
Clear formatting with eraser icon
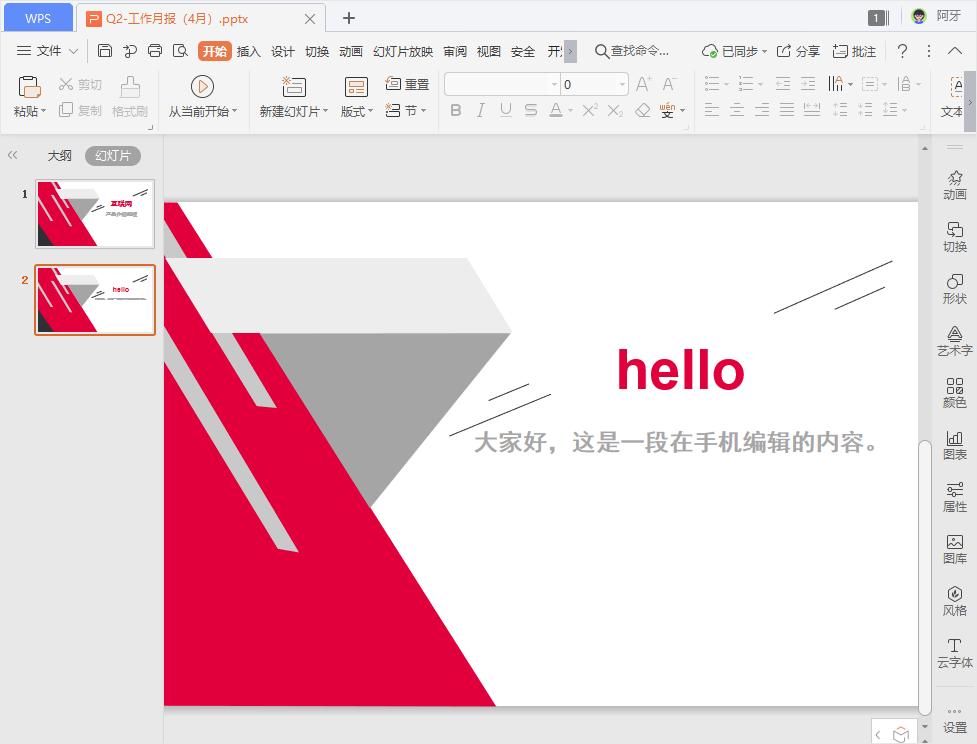[642, 110]
